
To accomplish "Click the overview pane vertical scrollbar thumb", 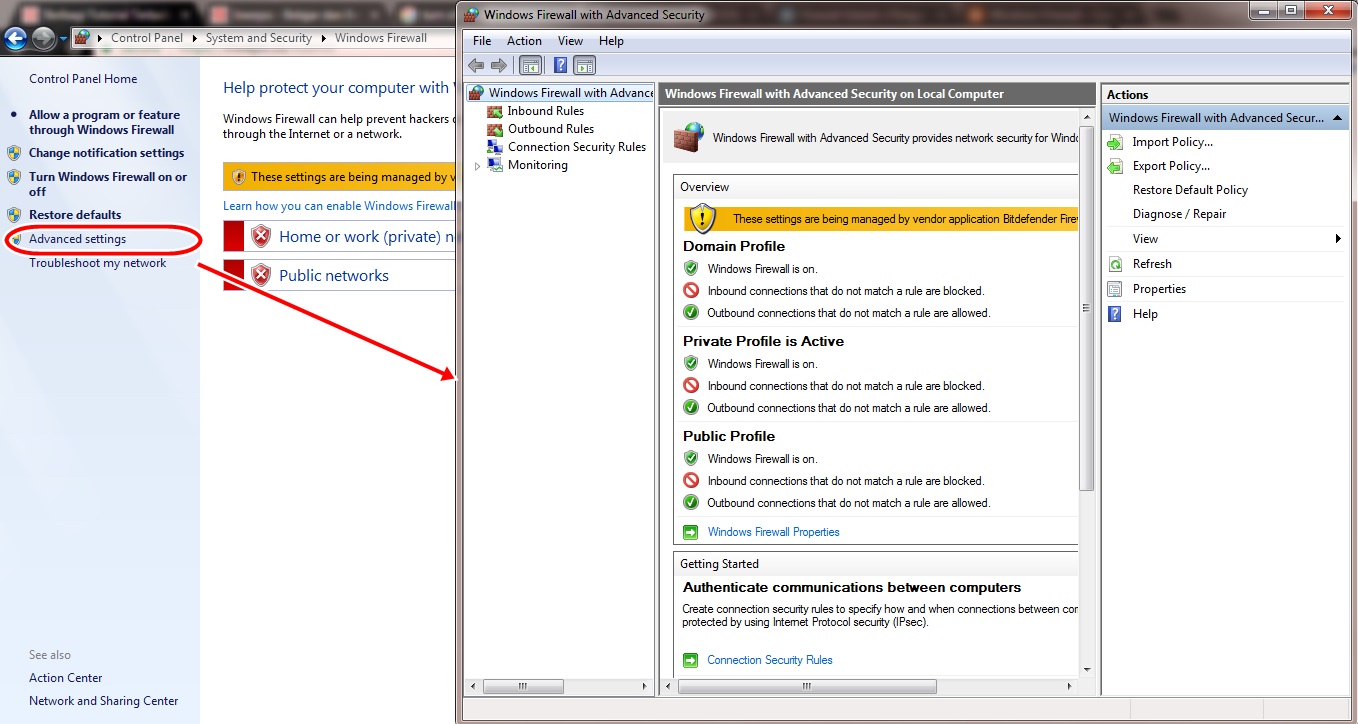I will pos(1087,309).
